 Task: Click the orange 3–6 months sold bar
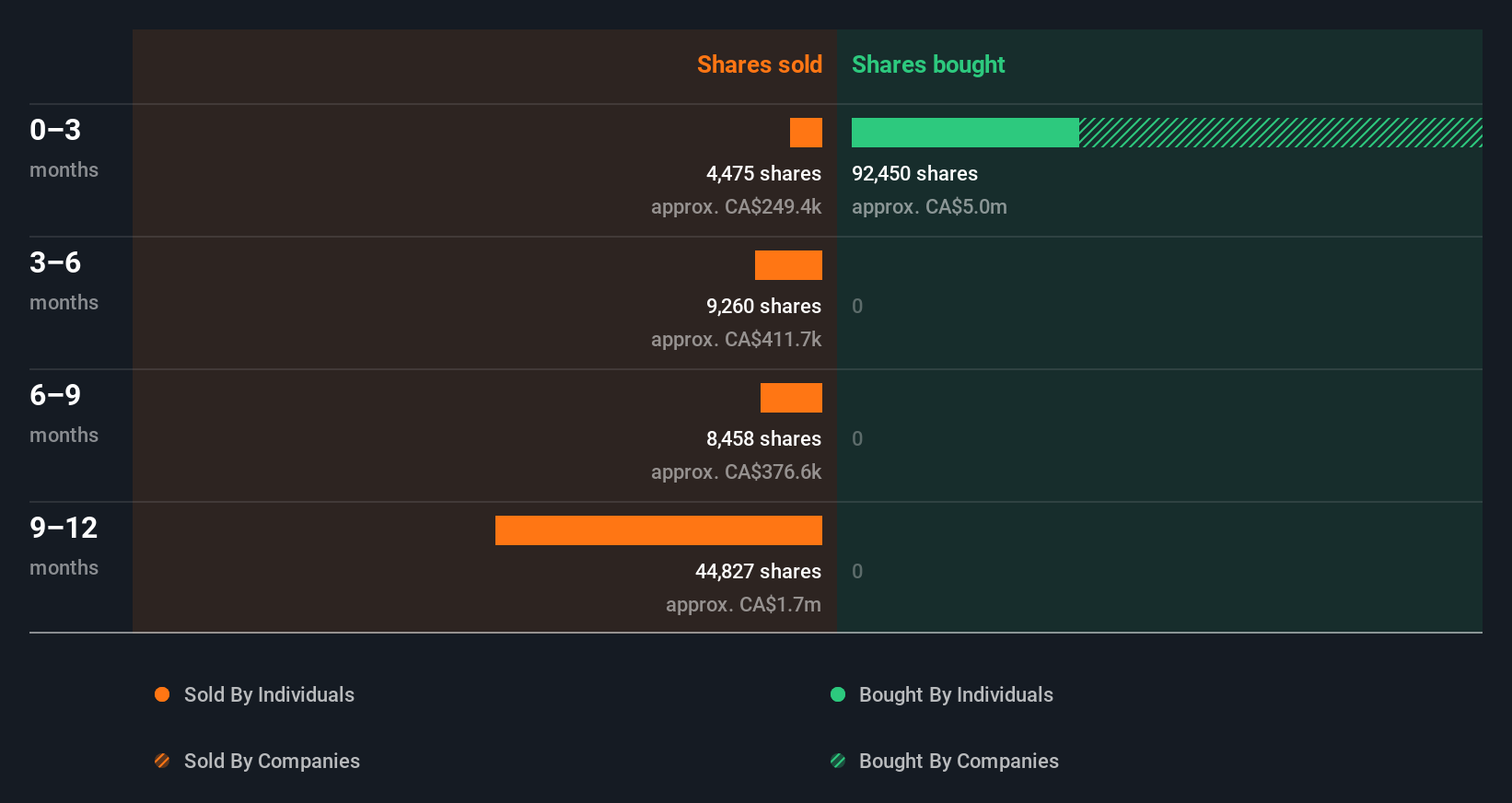pyautogui.click(x=788, y=265)
